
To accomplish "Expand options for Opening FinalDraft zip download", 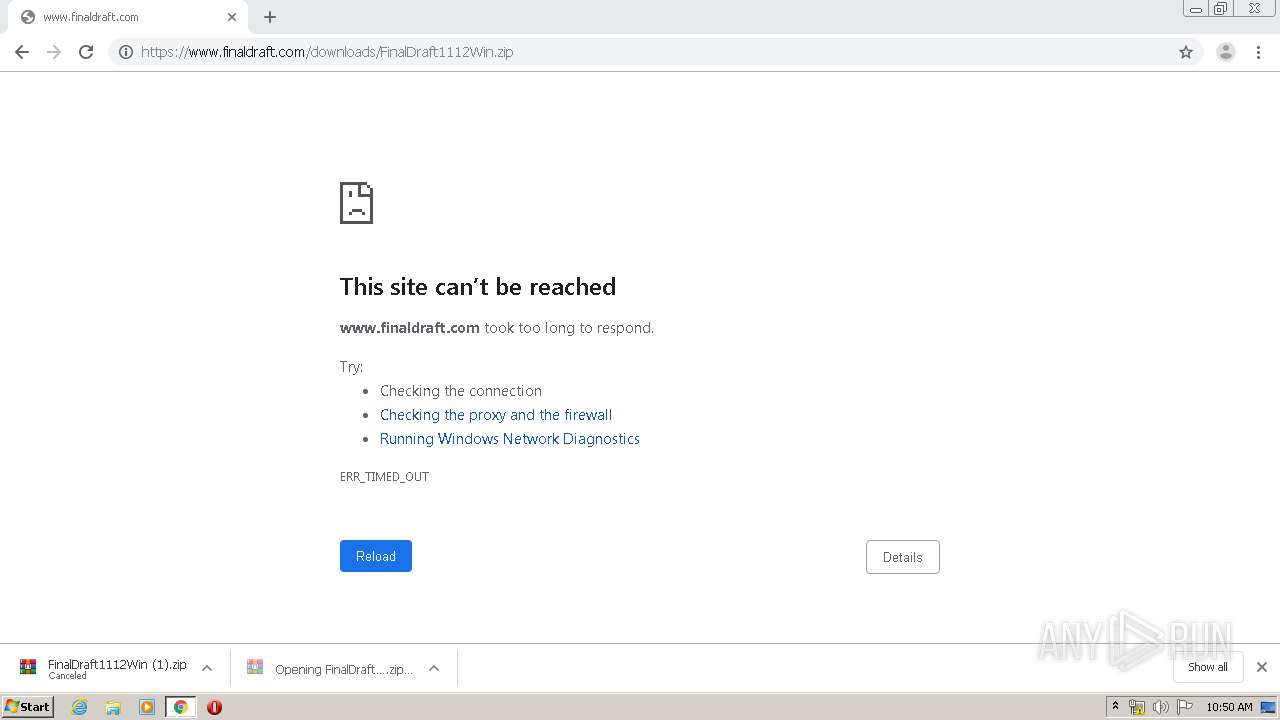I will 434,668.
